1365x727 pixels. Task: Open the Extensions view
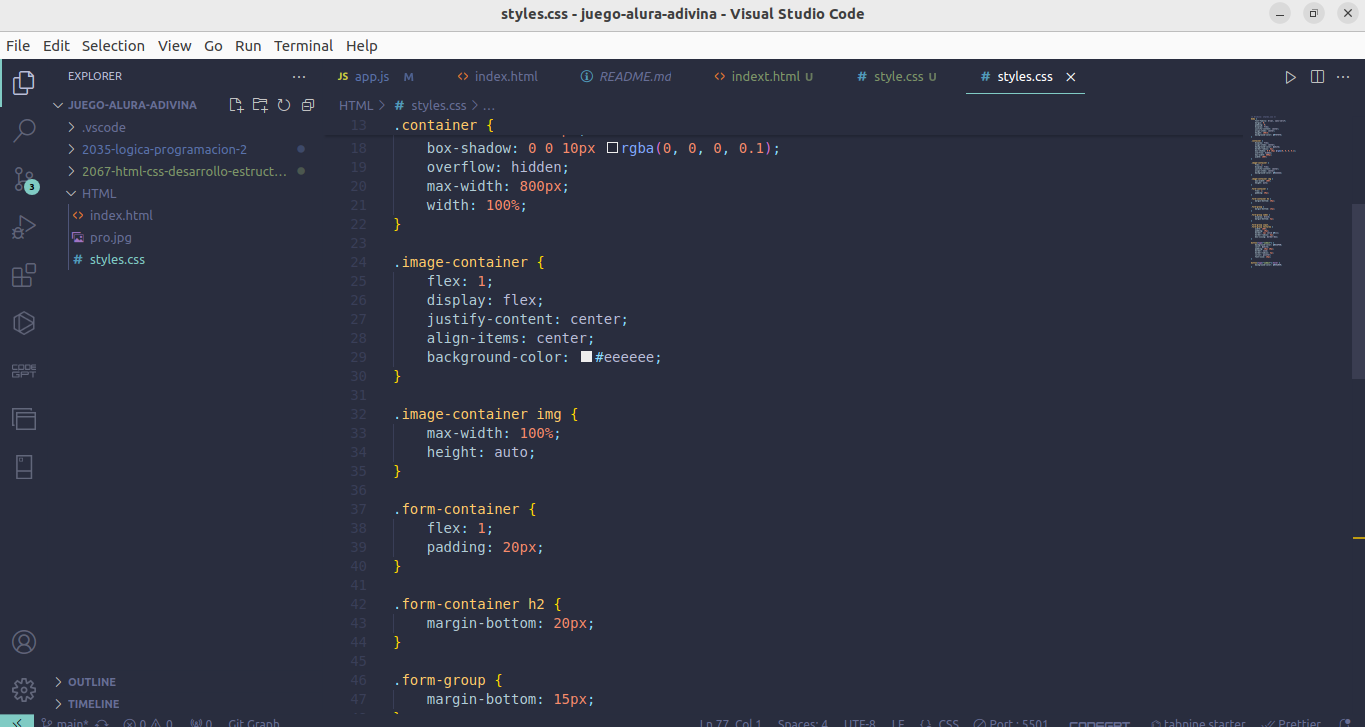coord(24,275)
